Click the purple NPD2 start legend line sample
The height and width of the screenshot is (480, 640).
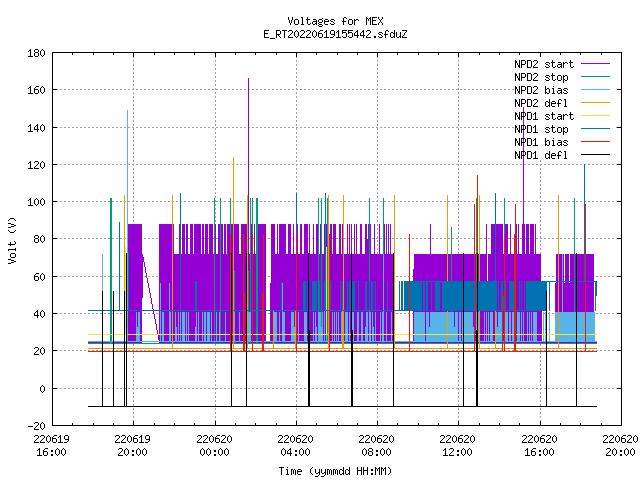595,64
